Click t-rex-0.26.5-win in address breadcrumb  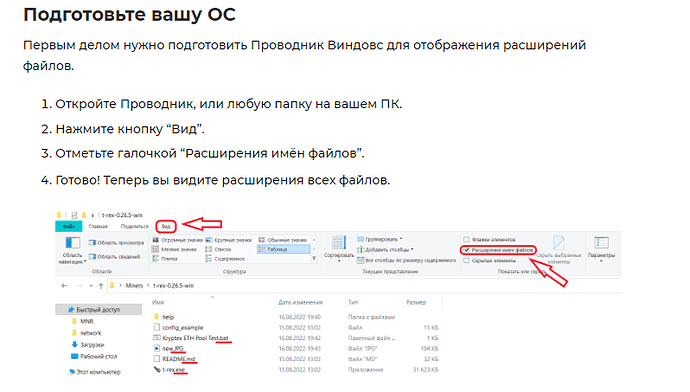[173, 286]
